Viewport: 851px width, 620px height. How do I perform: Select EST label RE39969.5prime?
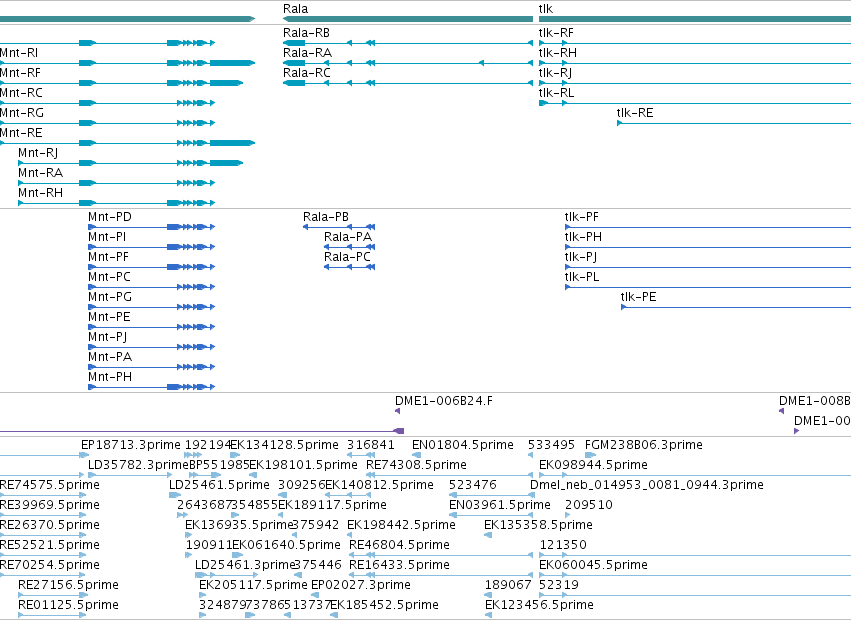click(50, 505)
